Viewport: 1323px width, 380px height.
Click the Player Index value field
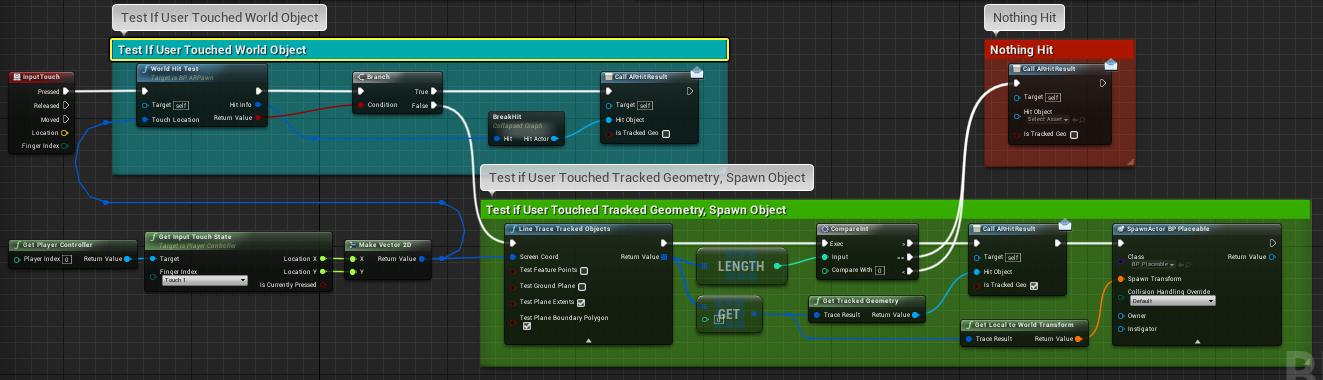pos(66,260)
